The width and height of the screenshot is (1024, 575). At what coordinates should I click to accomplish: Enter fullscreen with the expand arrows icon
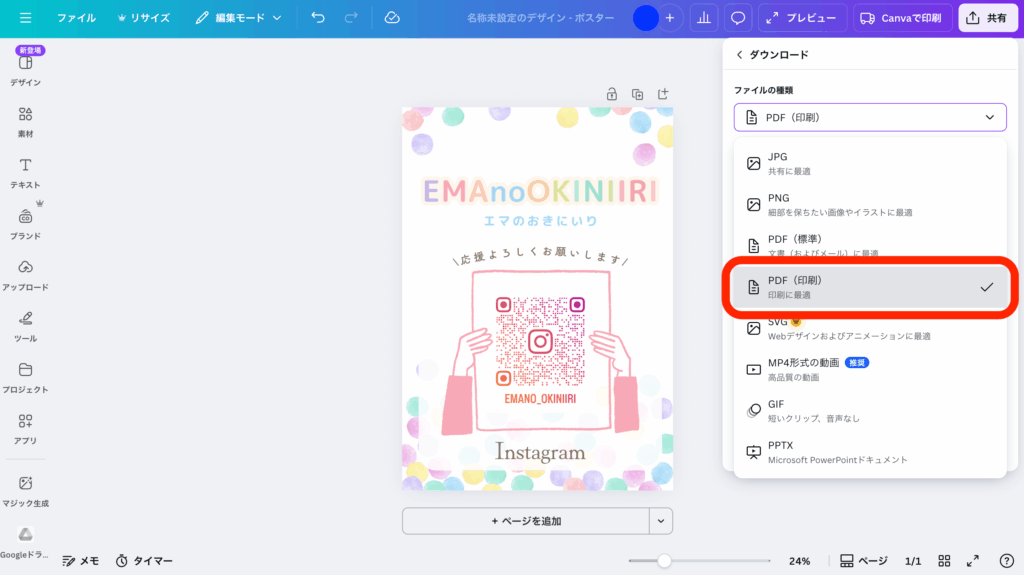973,561
